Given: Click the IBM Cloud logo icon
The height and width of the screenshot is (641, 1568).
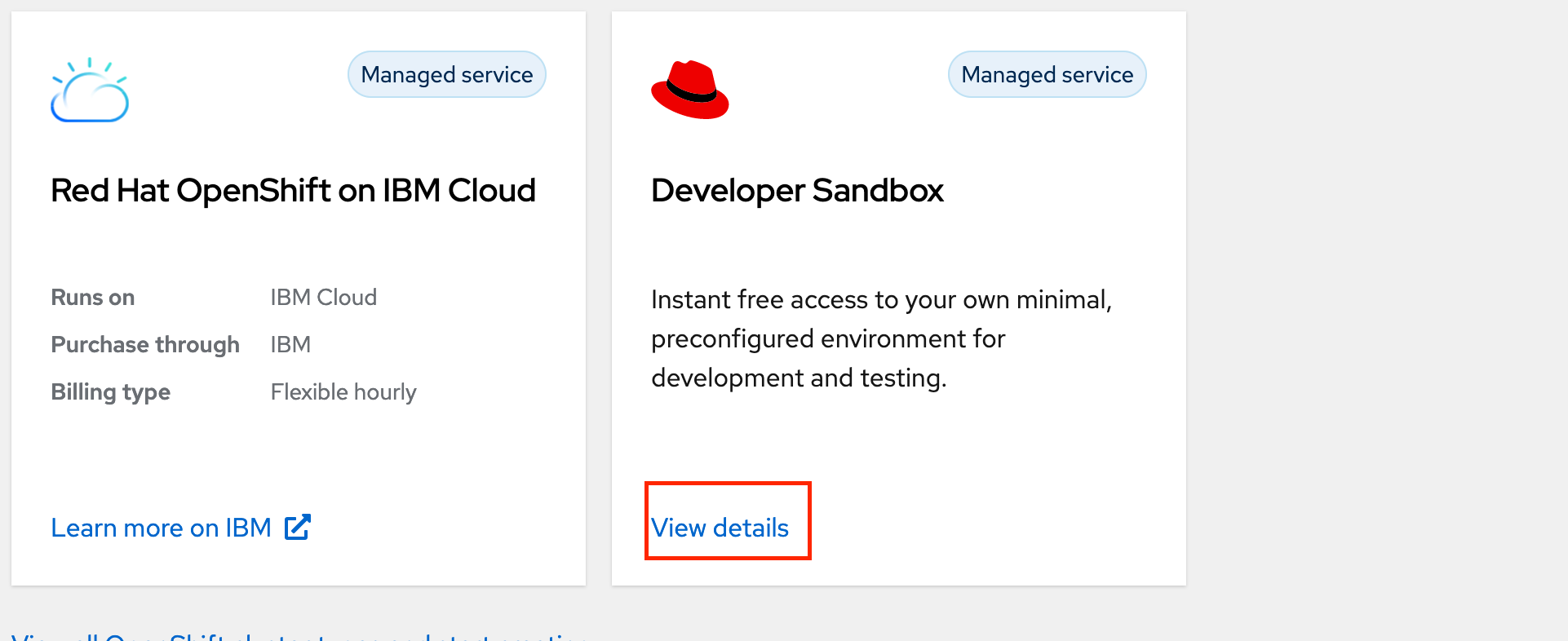Looking at the screenshot, I should (90, 91).
